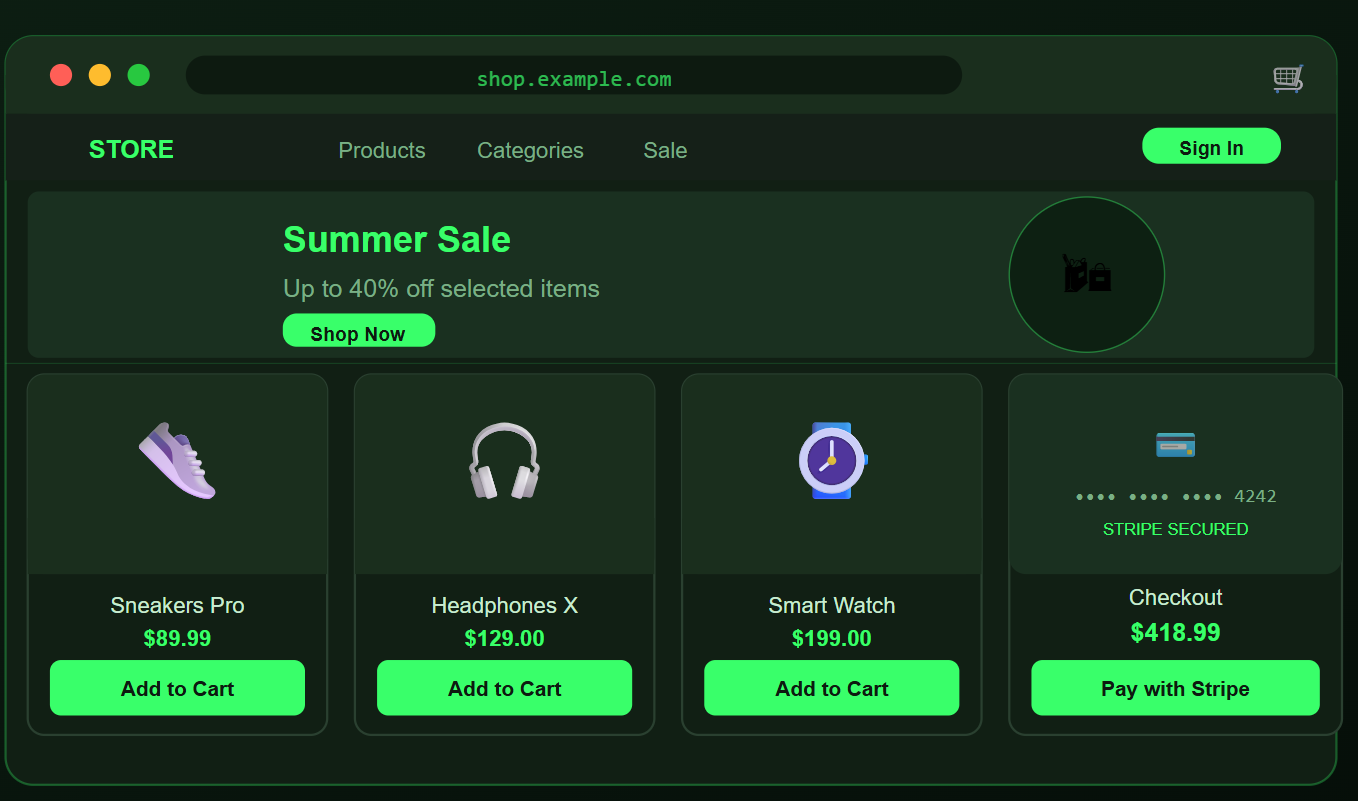Image resolution: width=1358 pixels, height=801 pixels.
Task: Click the red window dot
Action: 61,75
